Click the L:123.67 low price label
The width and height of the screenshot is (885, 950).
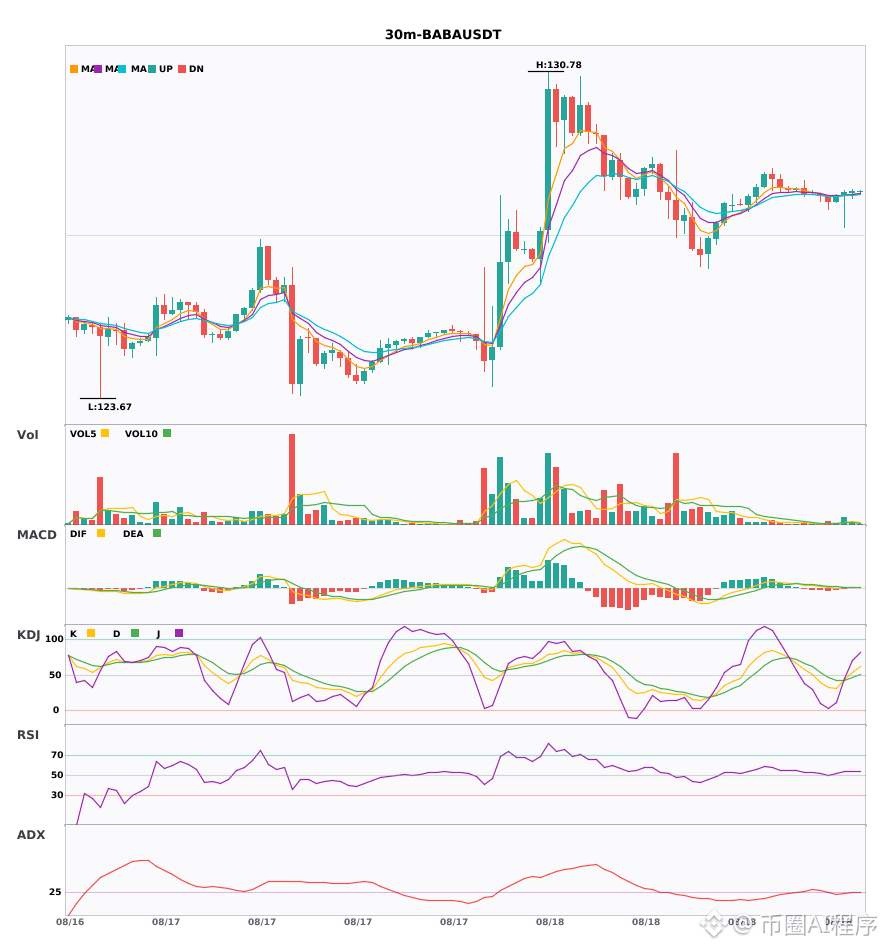pyautogui.click(x=110, y=407)
